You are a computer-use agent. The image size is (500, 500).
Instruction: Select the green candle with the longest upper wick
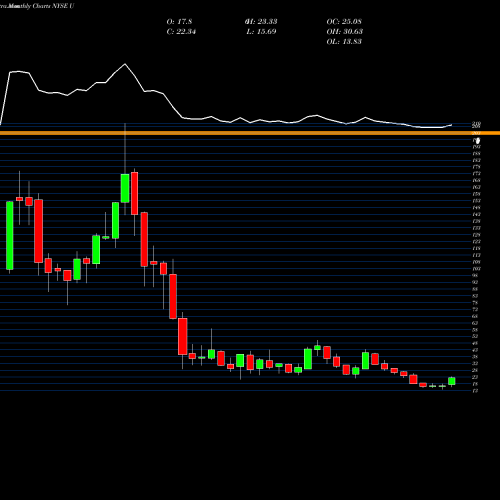click(125, 188)
